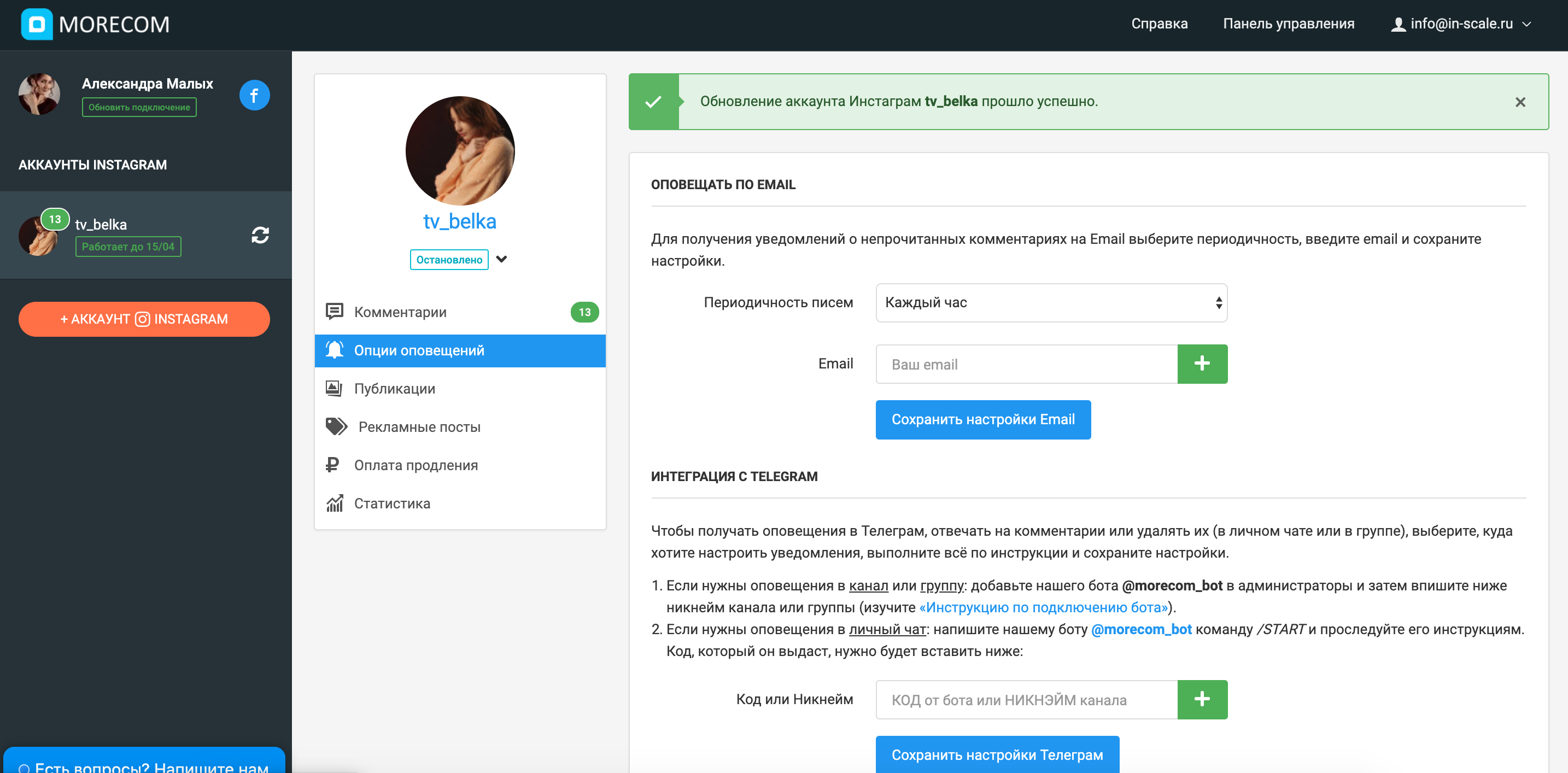Click the user silhouette icon in header
This screenshot has height=773, width=1568.
[1398, 25]
